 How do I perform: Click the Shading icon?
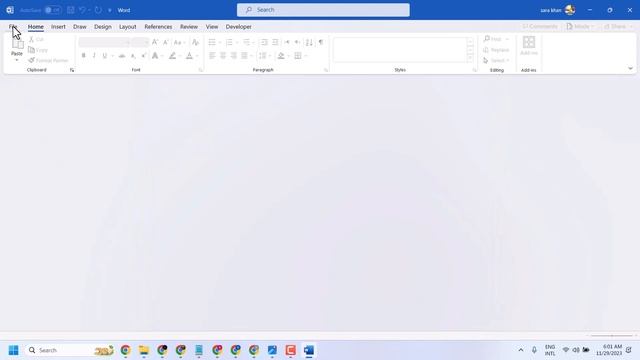pos(281,56)
